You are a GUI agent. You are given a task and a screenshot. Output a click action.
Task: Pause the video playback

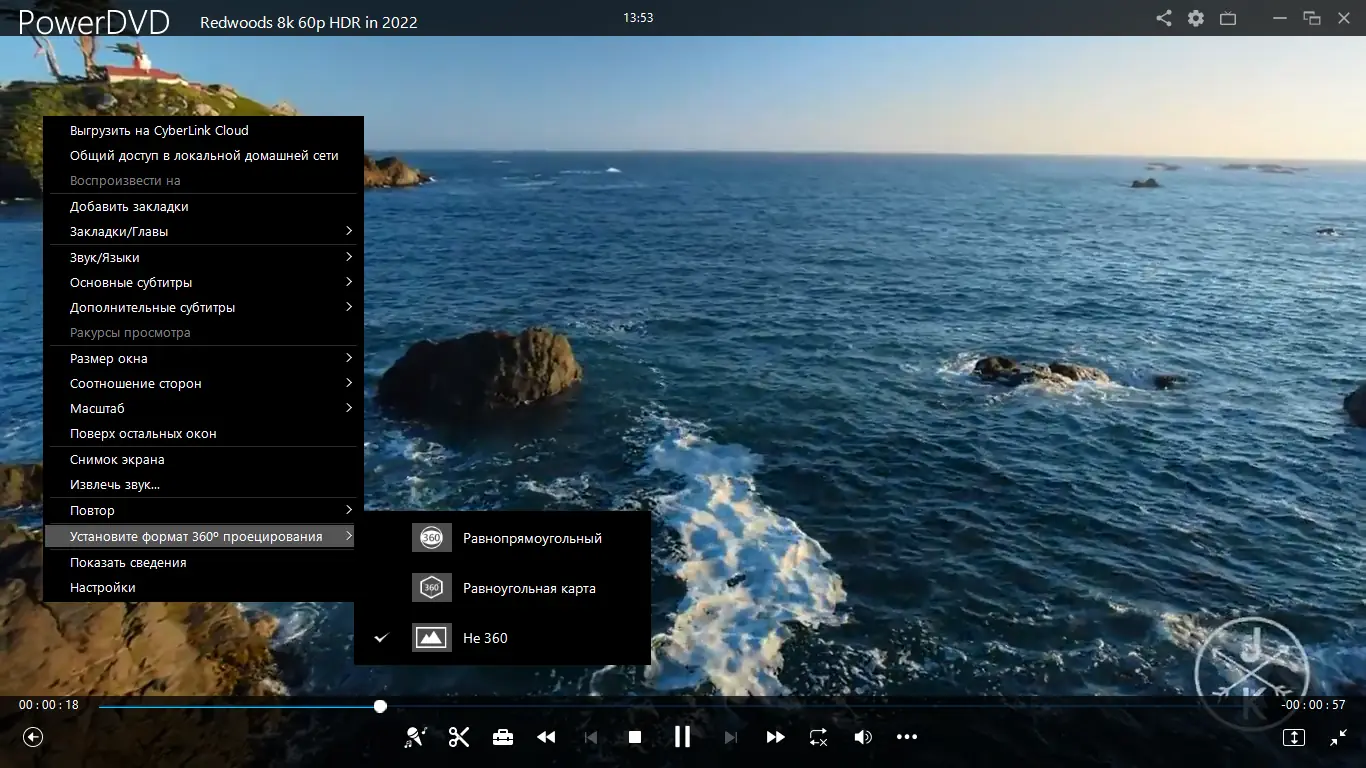tap(682, 737)
